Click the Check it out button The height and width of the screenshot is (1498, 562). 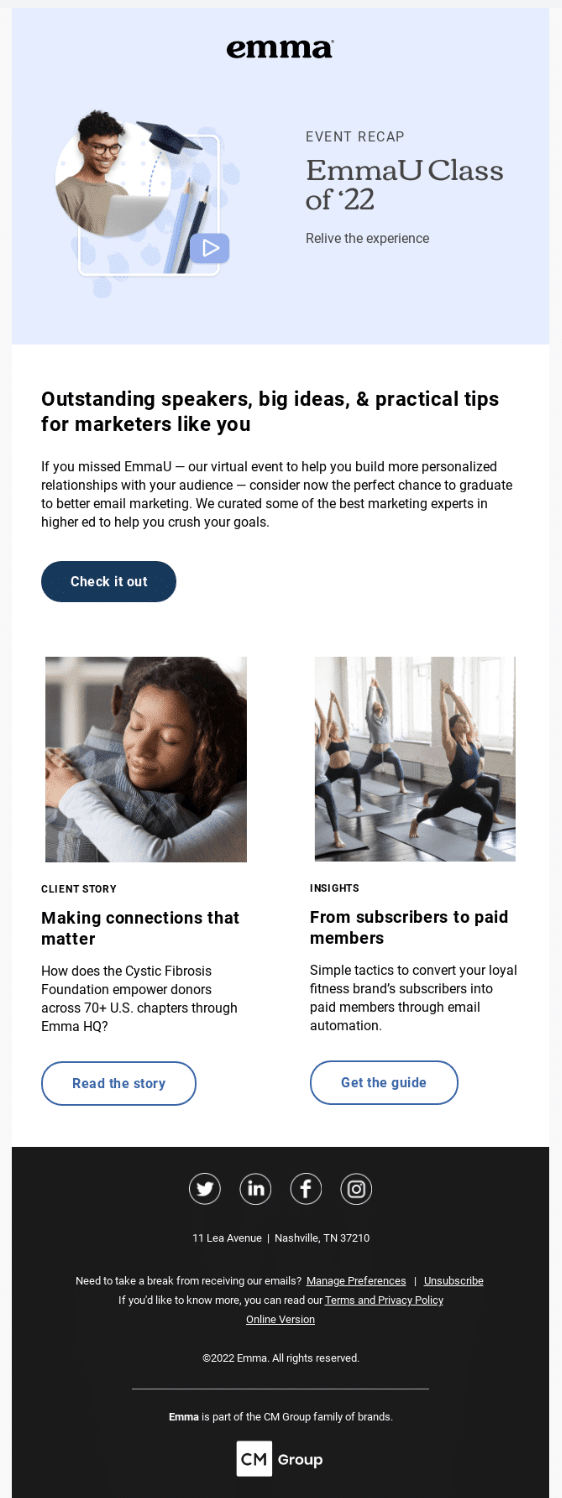tap(109, 581)
